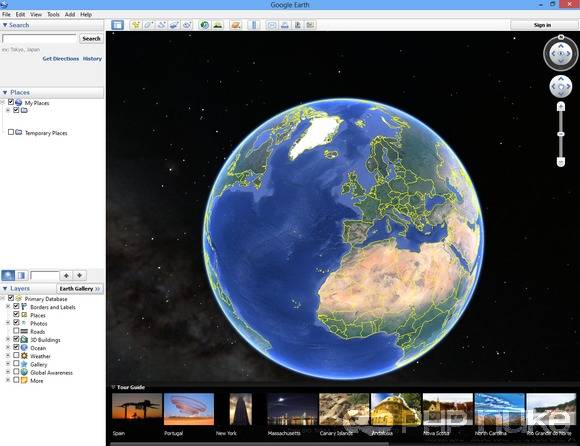580x446 pixels.
Task: Start the Record a Tour tool
Action: point(187,25)
